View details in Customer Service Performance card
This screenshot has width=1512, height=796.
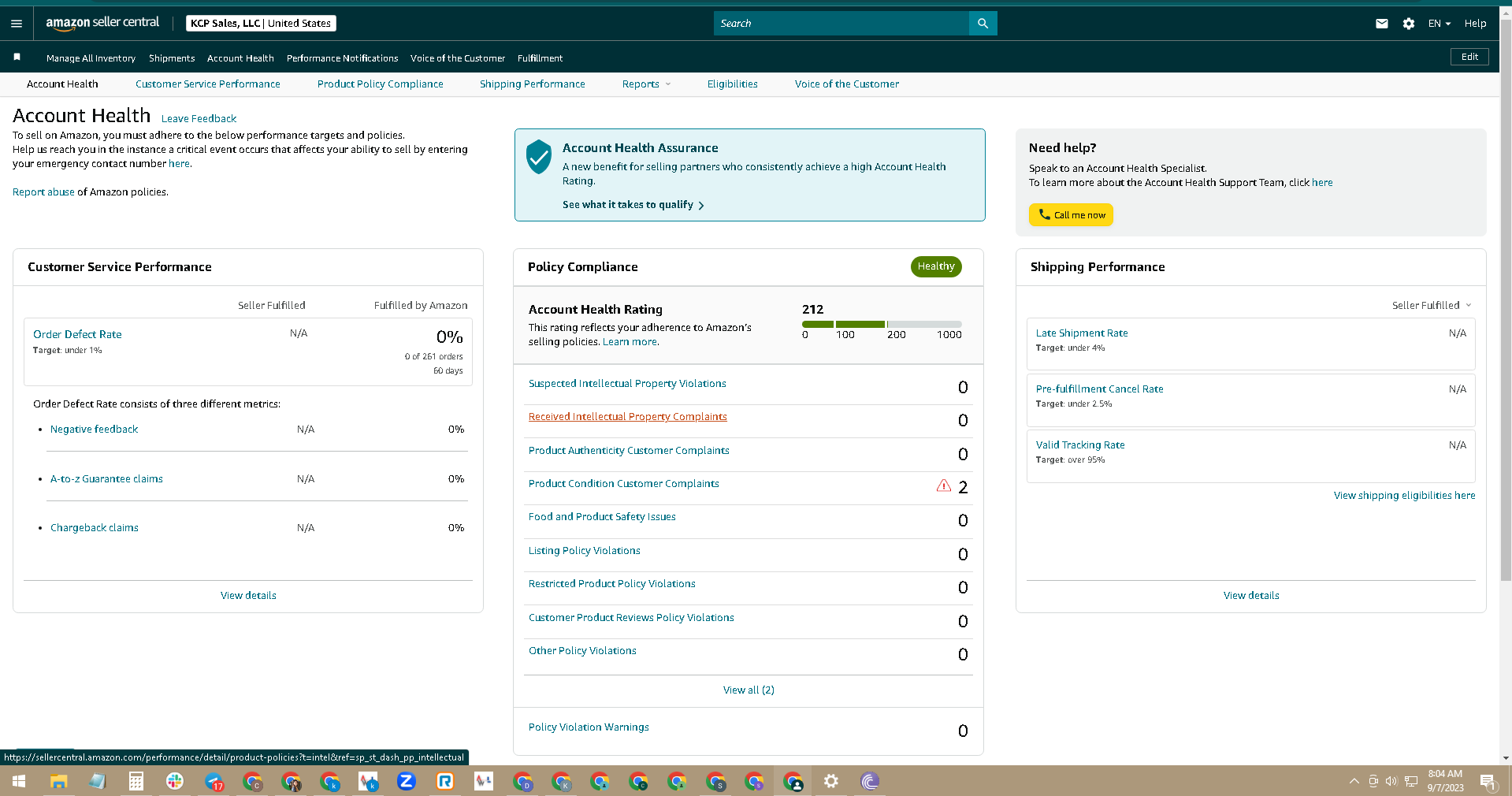coord(248,596)
